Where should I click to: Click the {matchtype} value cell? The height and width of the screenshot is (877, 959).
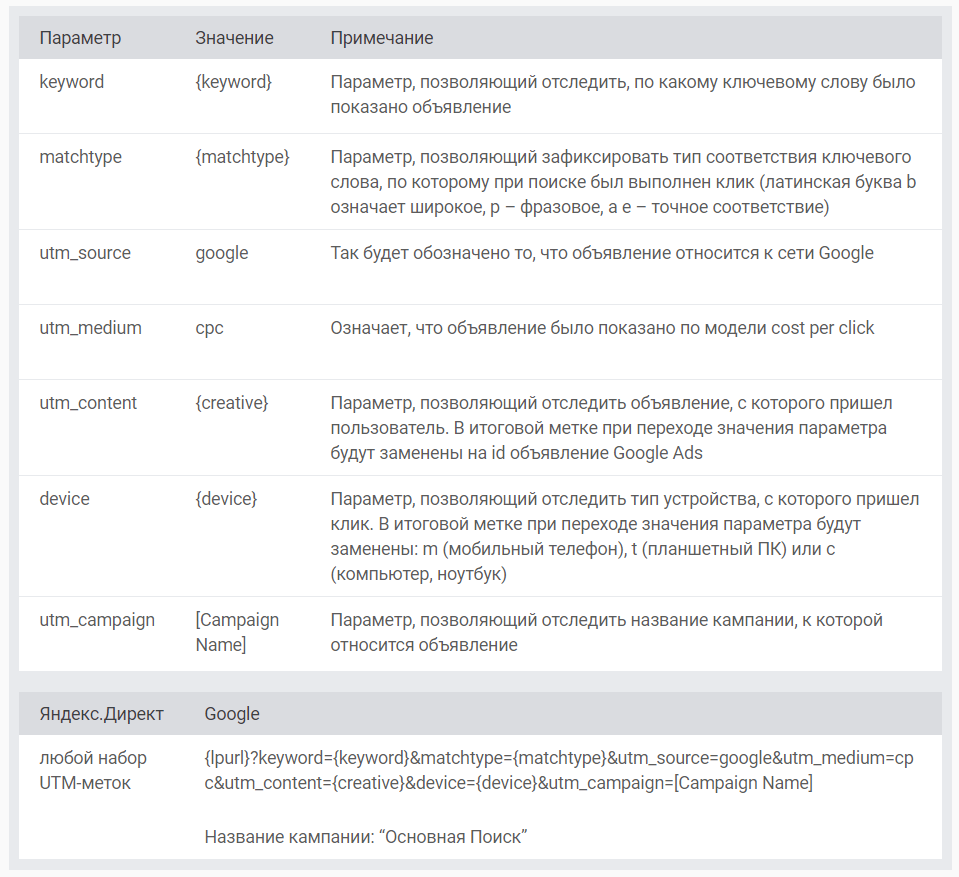(242, 157)
